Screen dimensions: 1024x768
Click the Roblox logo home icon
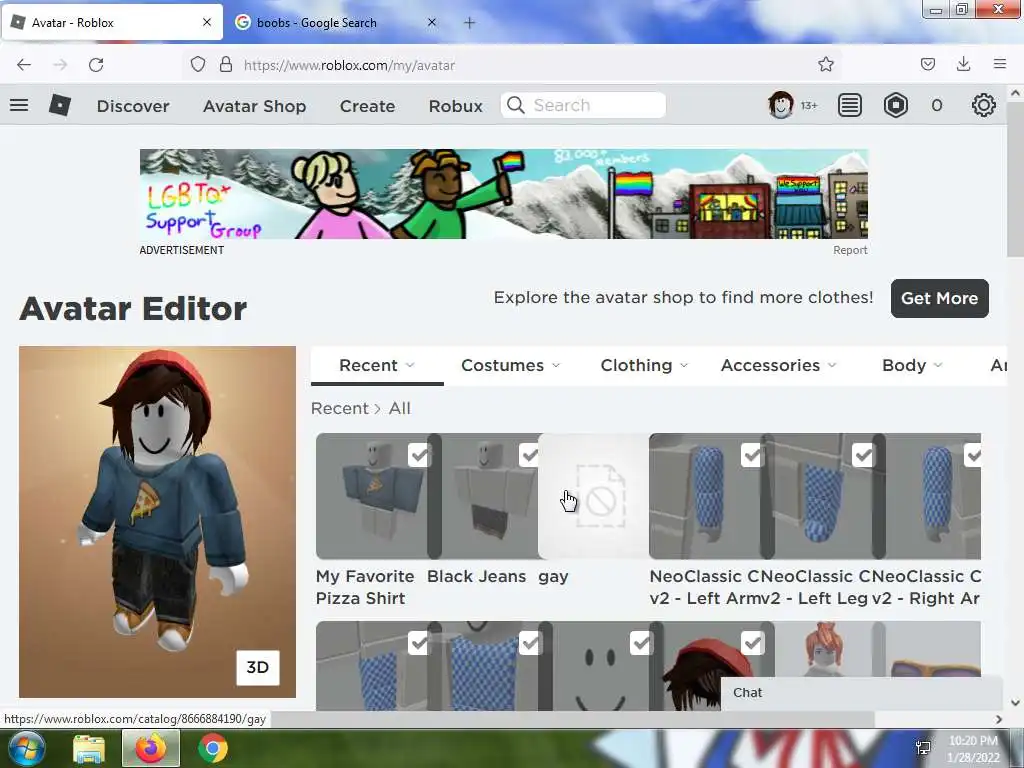click(60, 105)
